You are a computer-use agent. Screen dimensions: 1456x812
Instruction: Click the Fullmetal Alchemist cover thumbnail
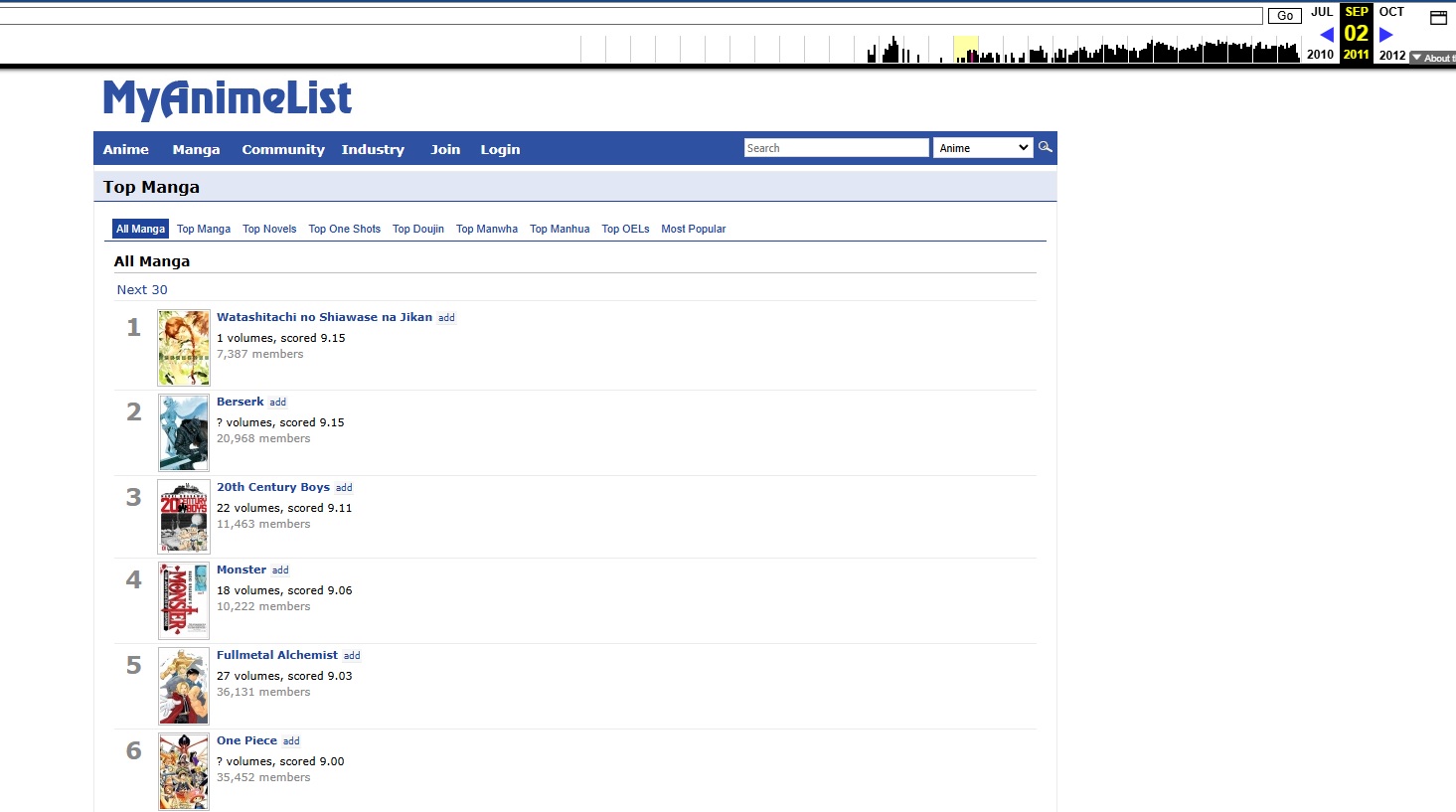tap(184, 686)
